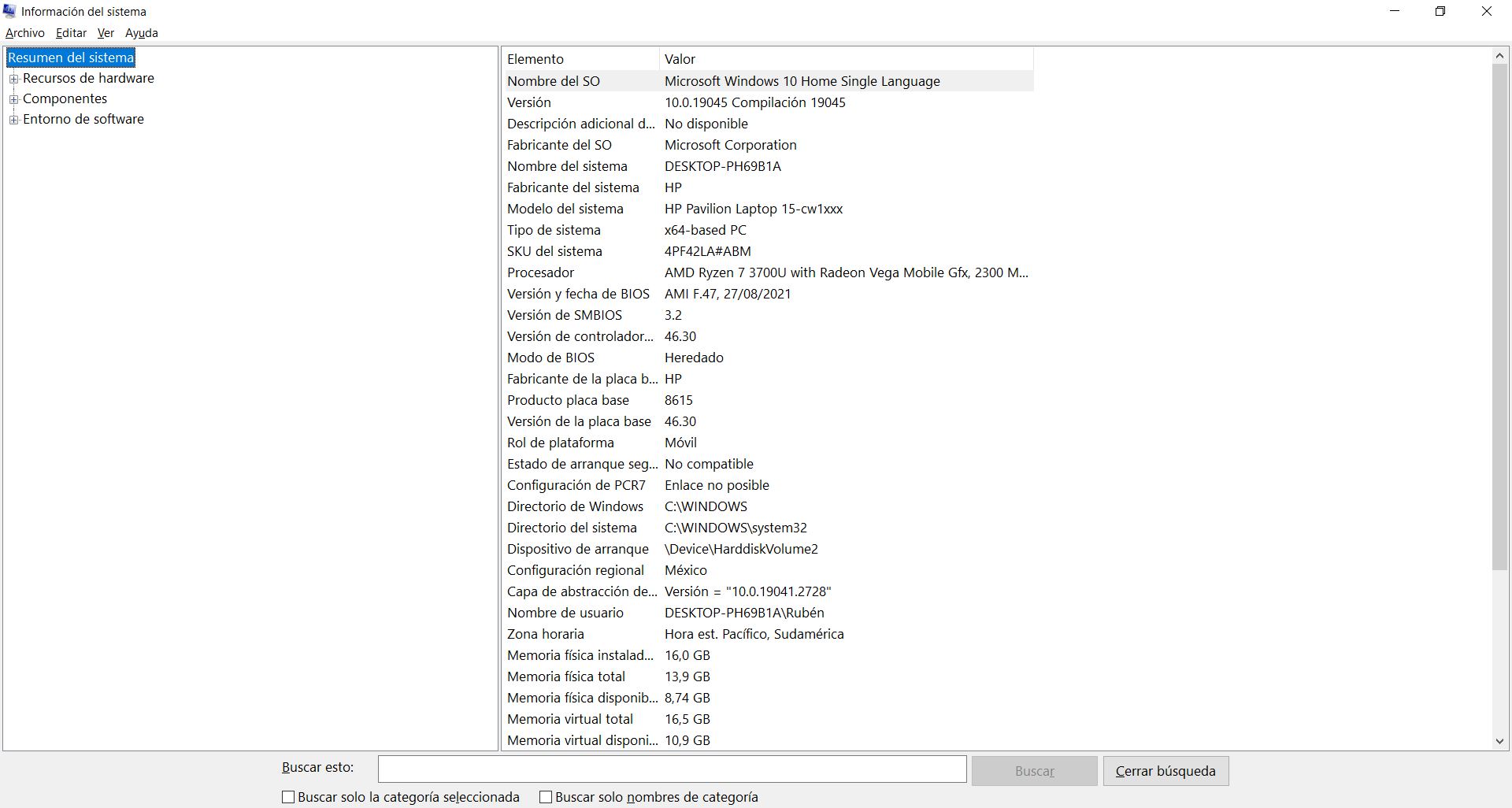This screenshot has height=808, width=1512.
Task: Select the Componentes tree item
Action: pos(65,98)
